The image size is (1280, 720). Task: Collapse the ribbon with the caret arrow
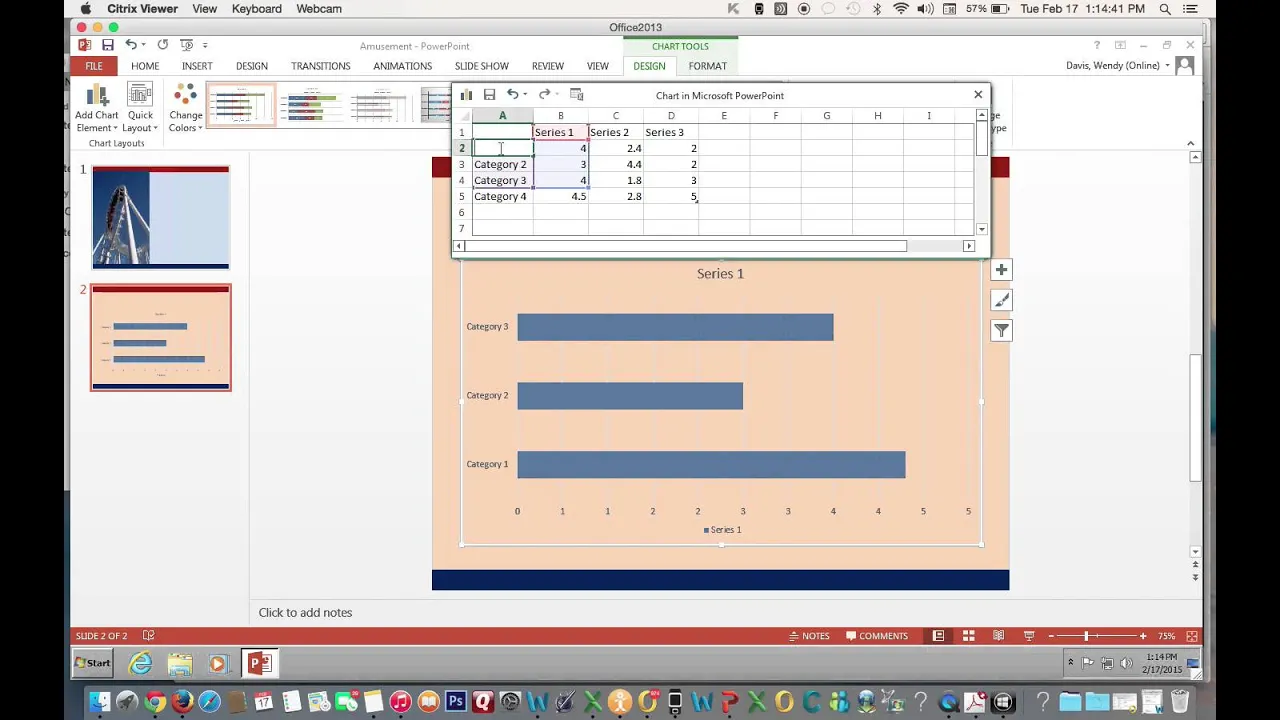1190,143
